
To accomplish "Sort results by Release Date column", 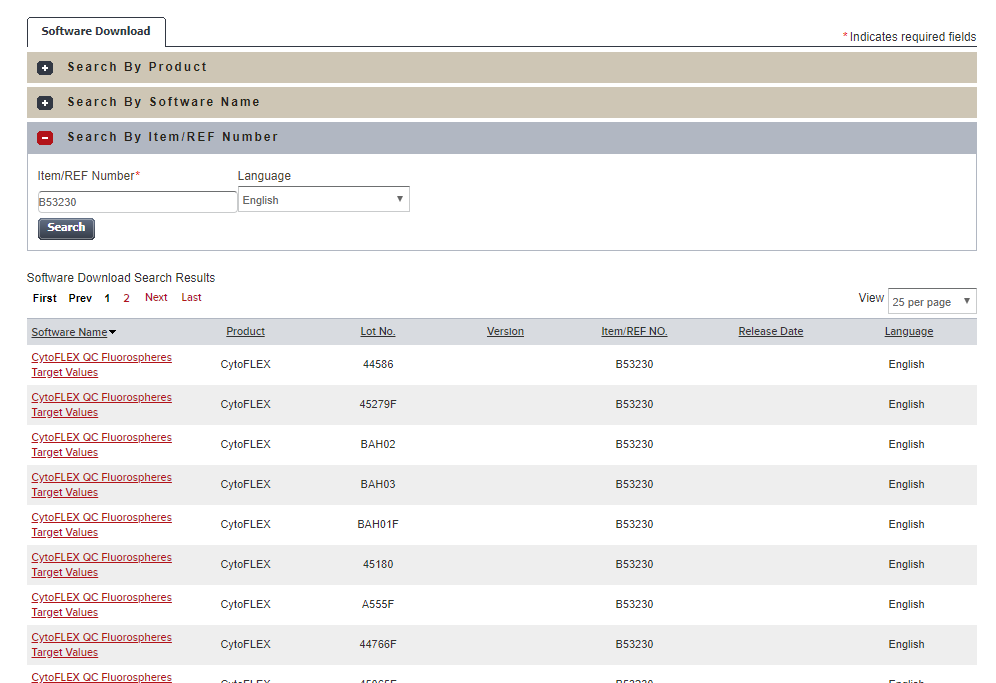I will point(771,332).
